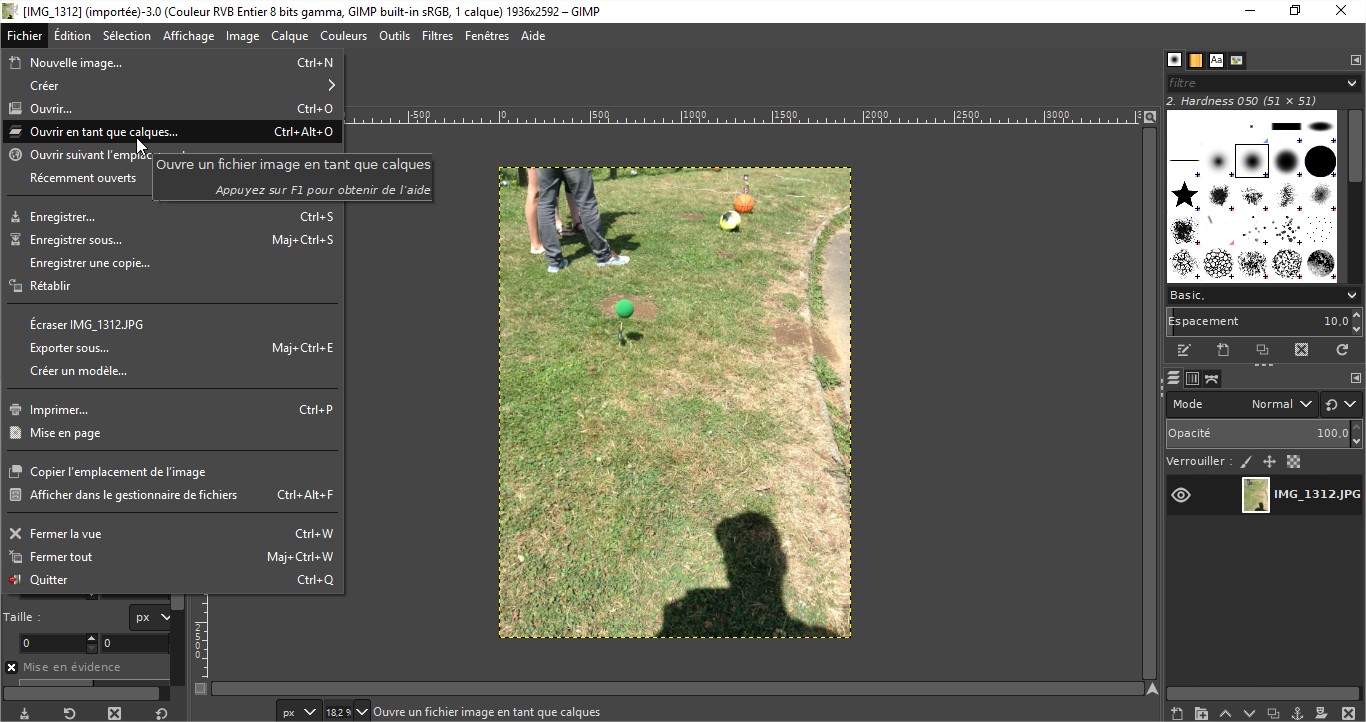The width and height of the screenshot is (1366, 722).
Task: Open the Patterns tab in the top dock
Action: [x=1195, y=60]
